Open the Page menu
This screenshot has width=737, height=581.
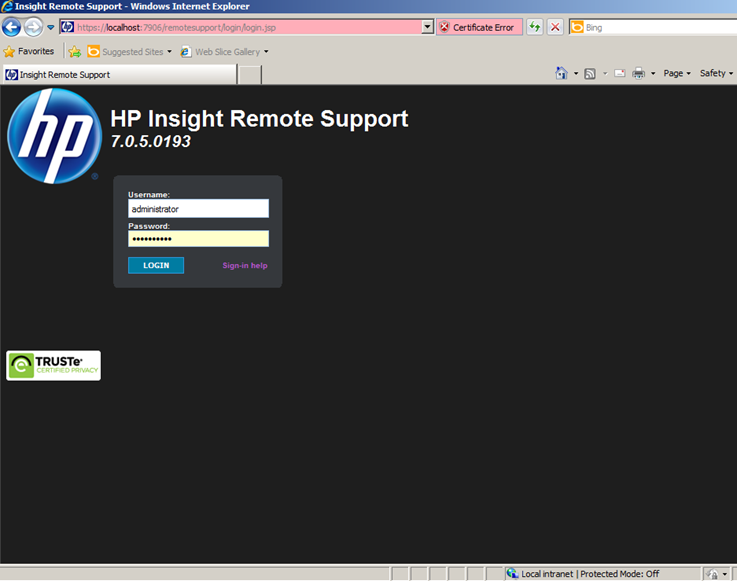click(x=677, y=73)
